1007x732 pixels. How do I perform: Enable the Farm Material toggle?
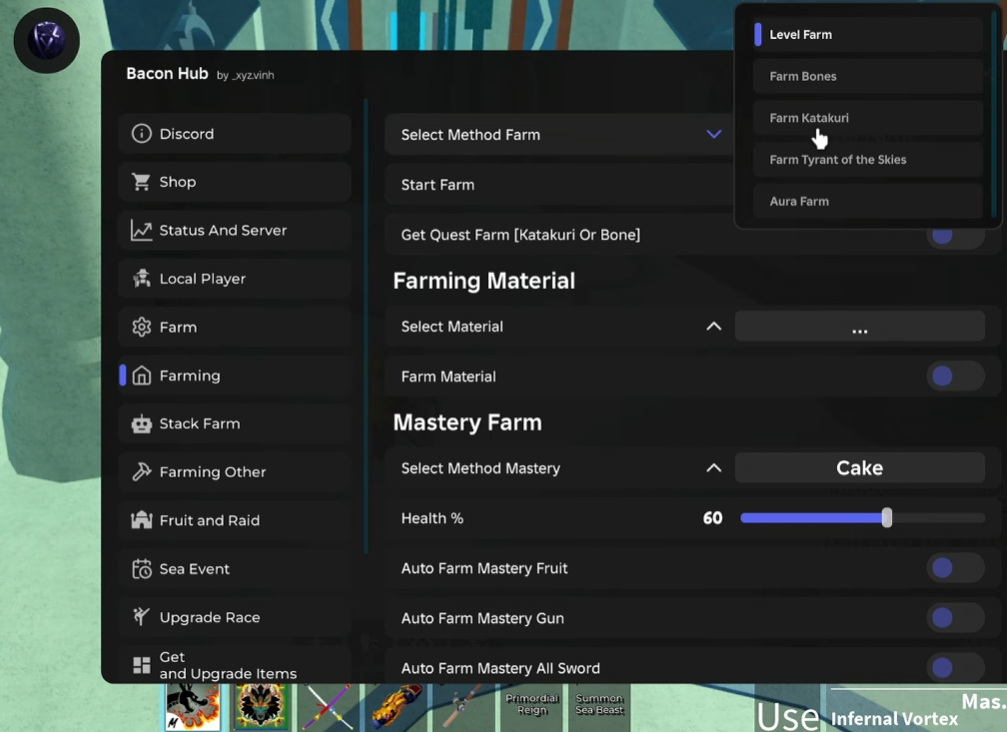954,376
